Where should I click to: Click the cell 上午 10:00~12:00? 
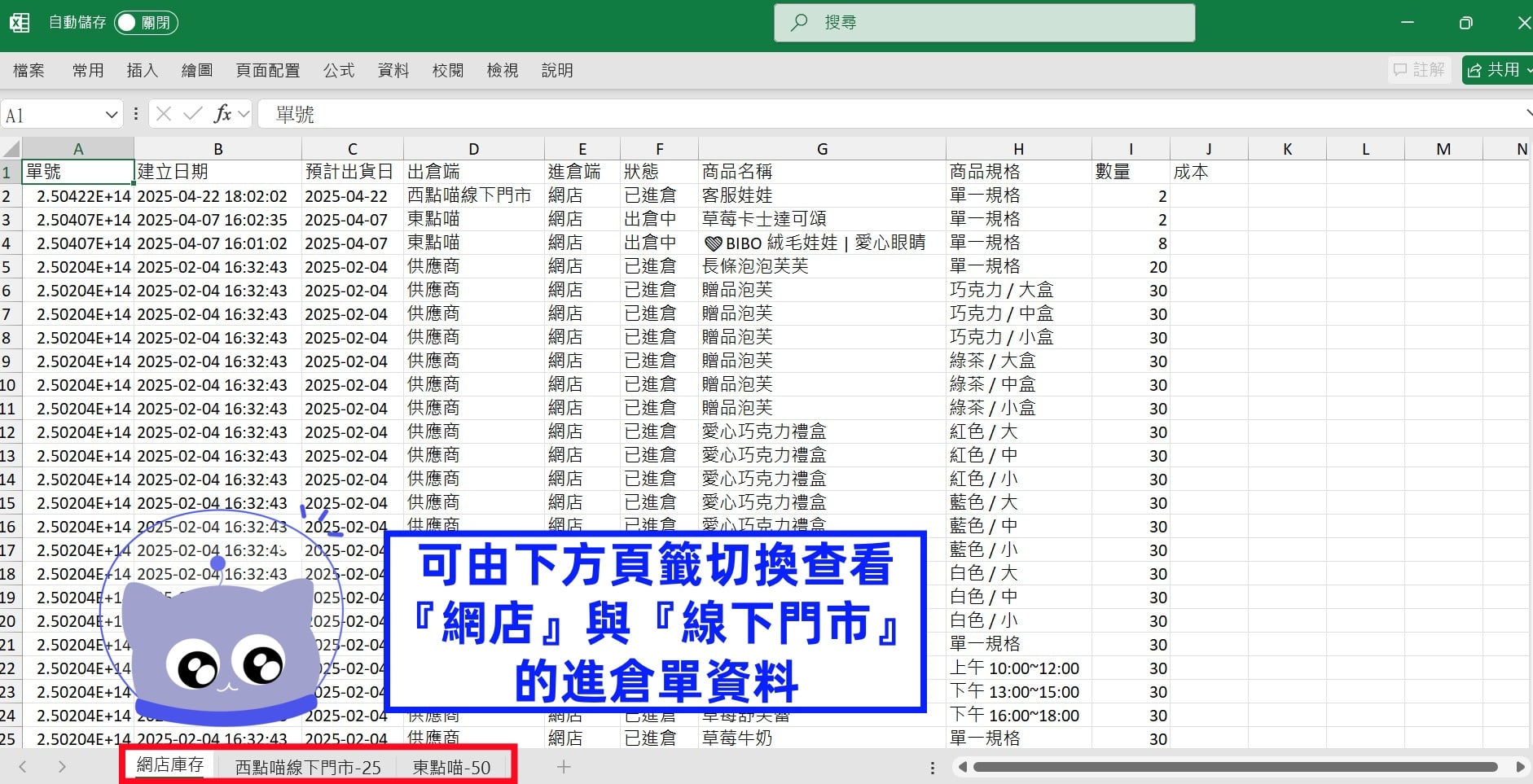1018,668
